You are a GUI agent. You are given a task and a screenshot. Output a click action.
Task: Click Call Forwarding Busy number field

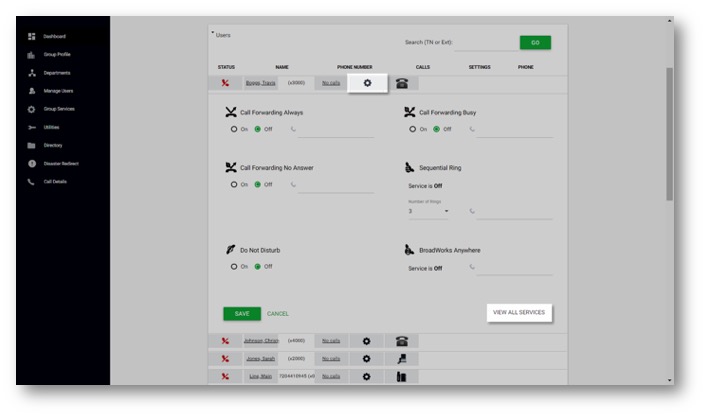[514, 130]
